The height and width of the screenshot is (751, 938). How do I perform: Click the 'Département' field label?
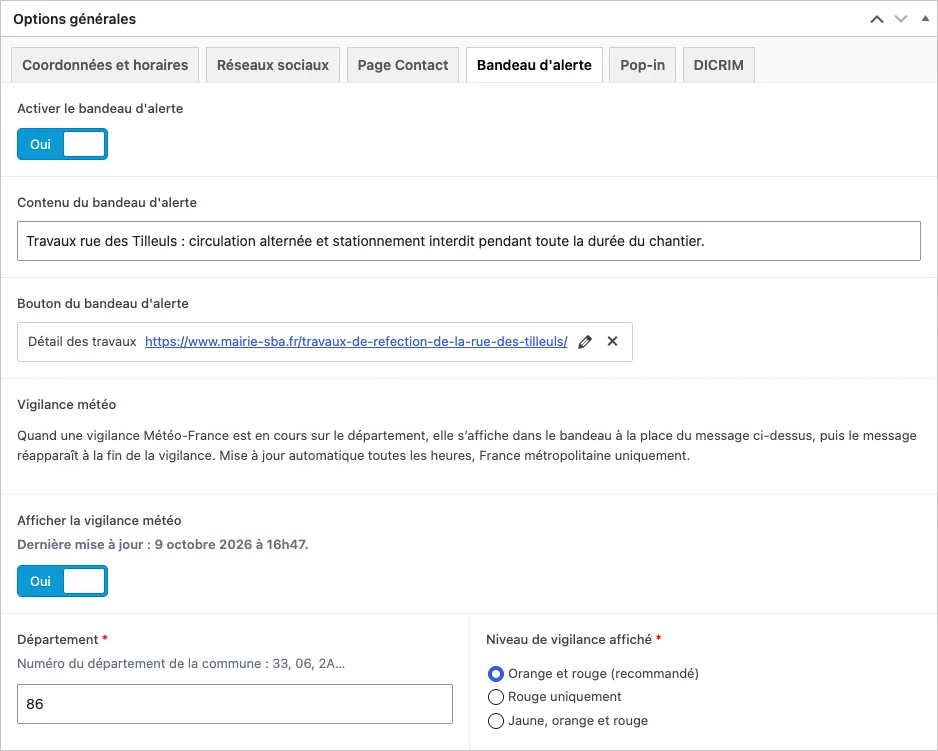click(57, 640)
